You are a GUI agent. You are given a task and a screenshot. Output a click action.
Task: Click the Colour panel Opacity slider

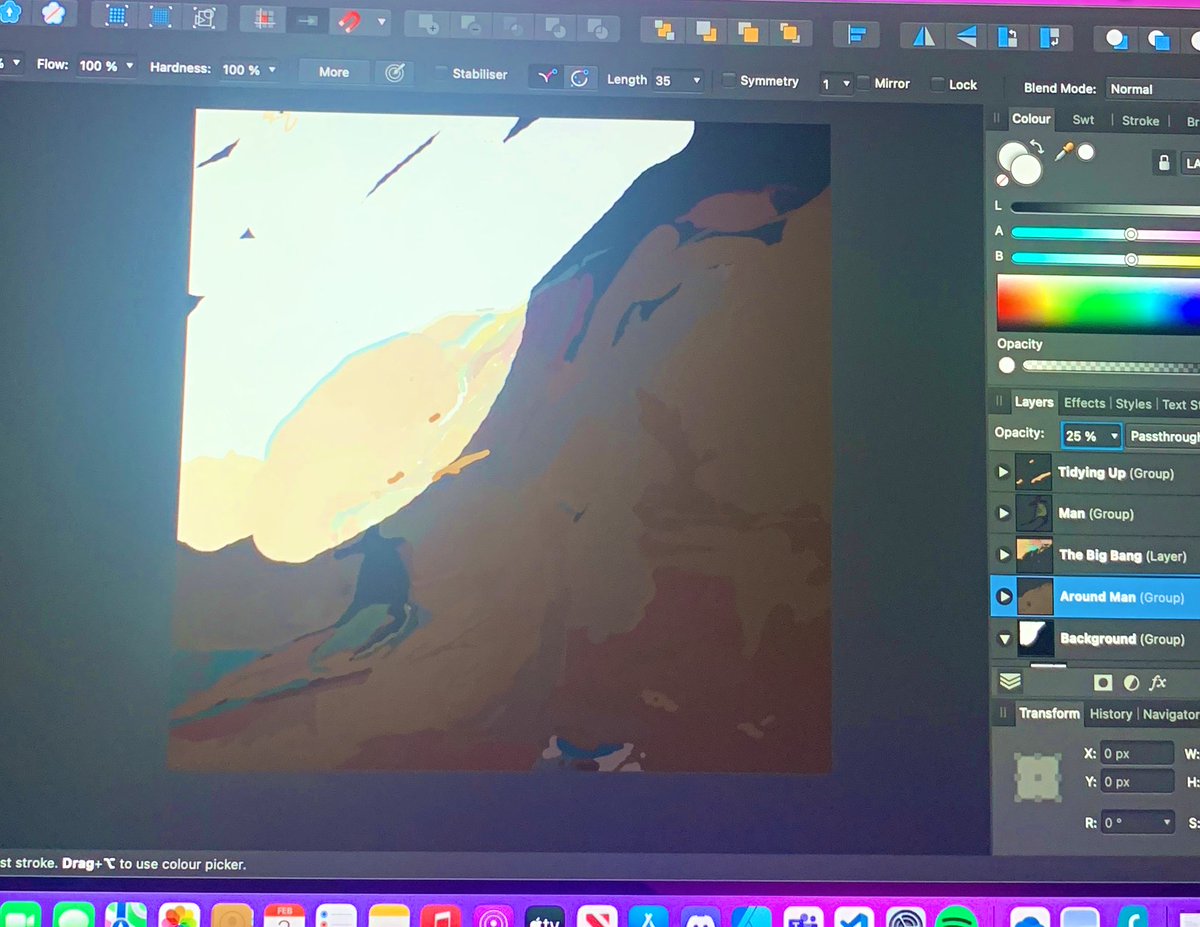point(1110,367)
